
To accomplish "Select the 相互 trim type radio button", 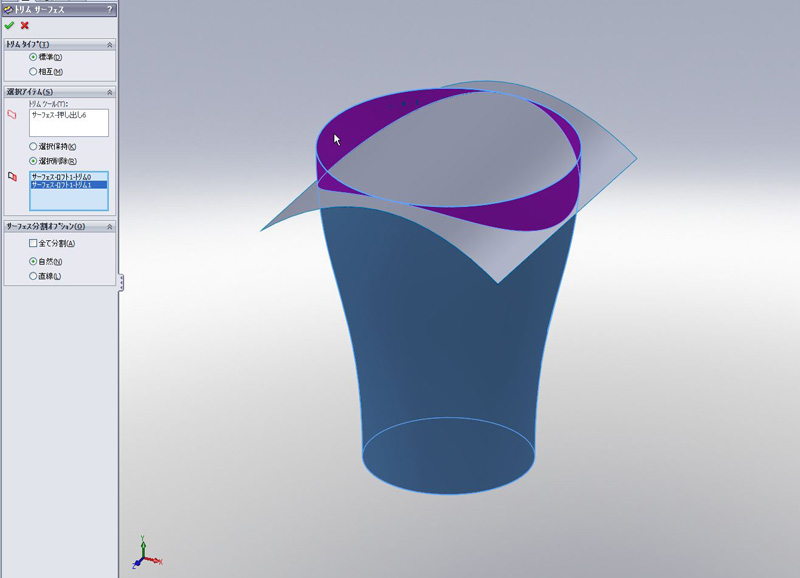I will (34, 71).
